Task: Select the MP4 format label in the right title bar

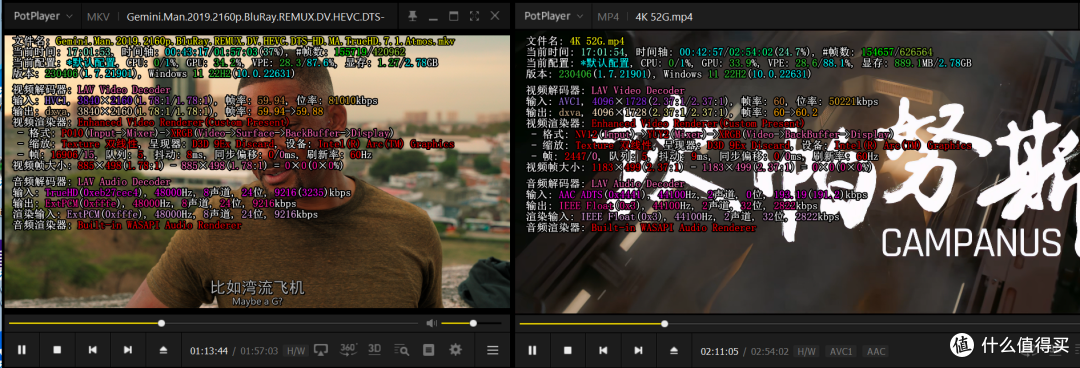Action: pos(608,16)
